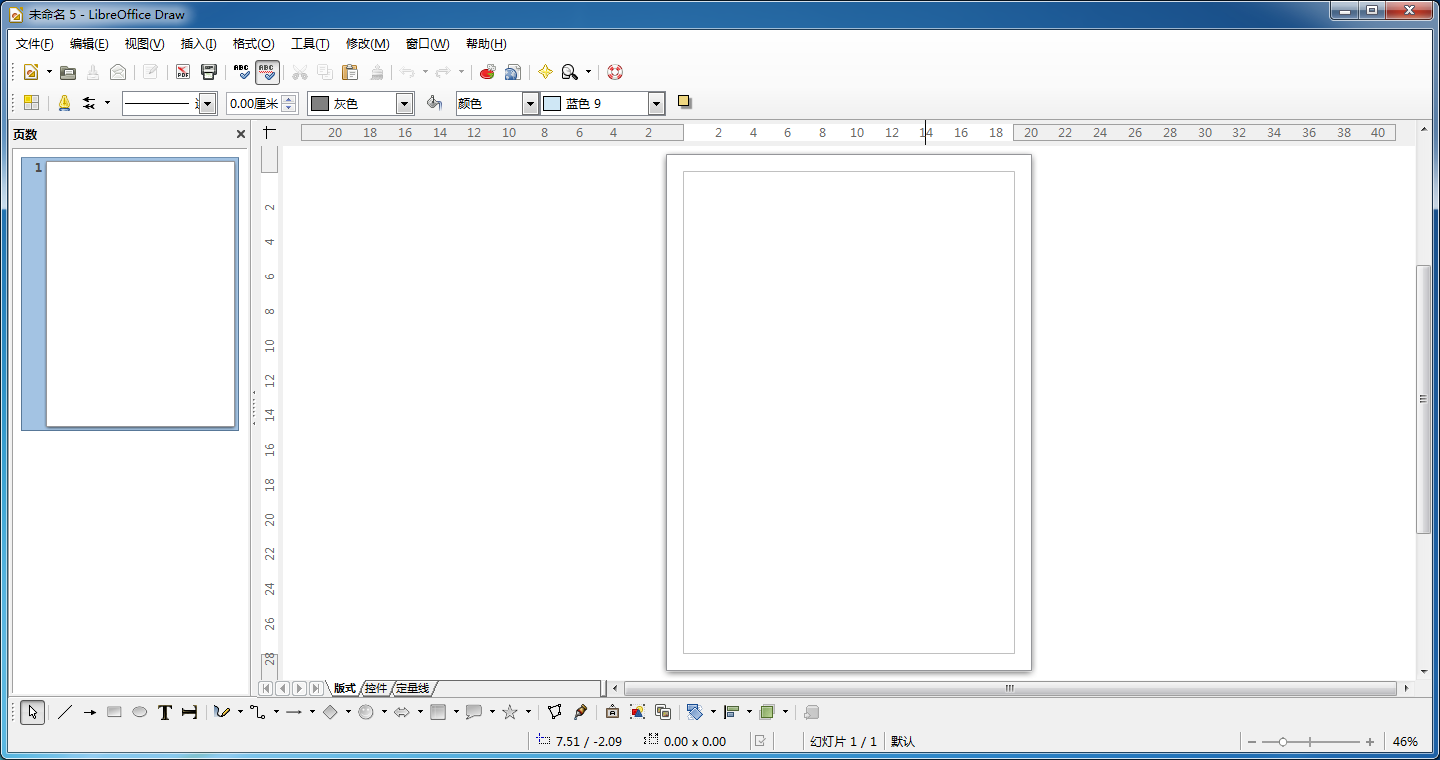Click the zoom slider handle in status bar
The width and height of the screenshot is (1440, 760).
tap(1282, 742)
